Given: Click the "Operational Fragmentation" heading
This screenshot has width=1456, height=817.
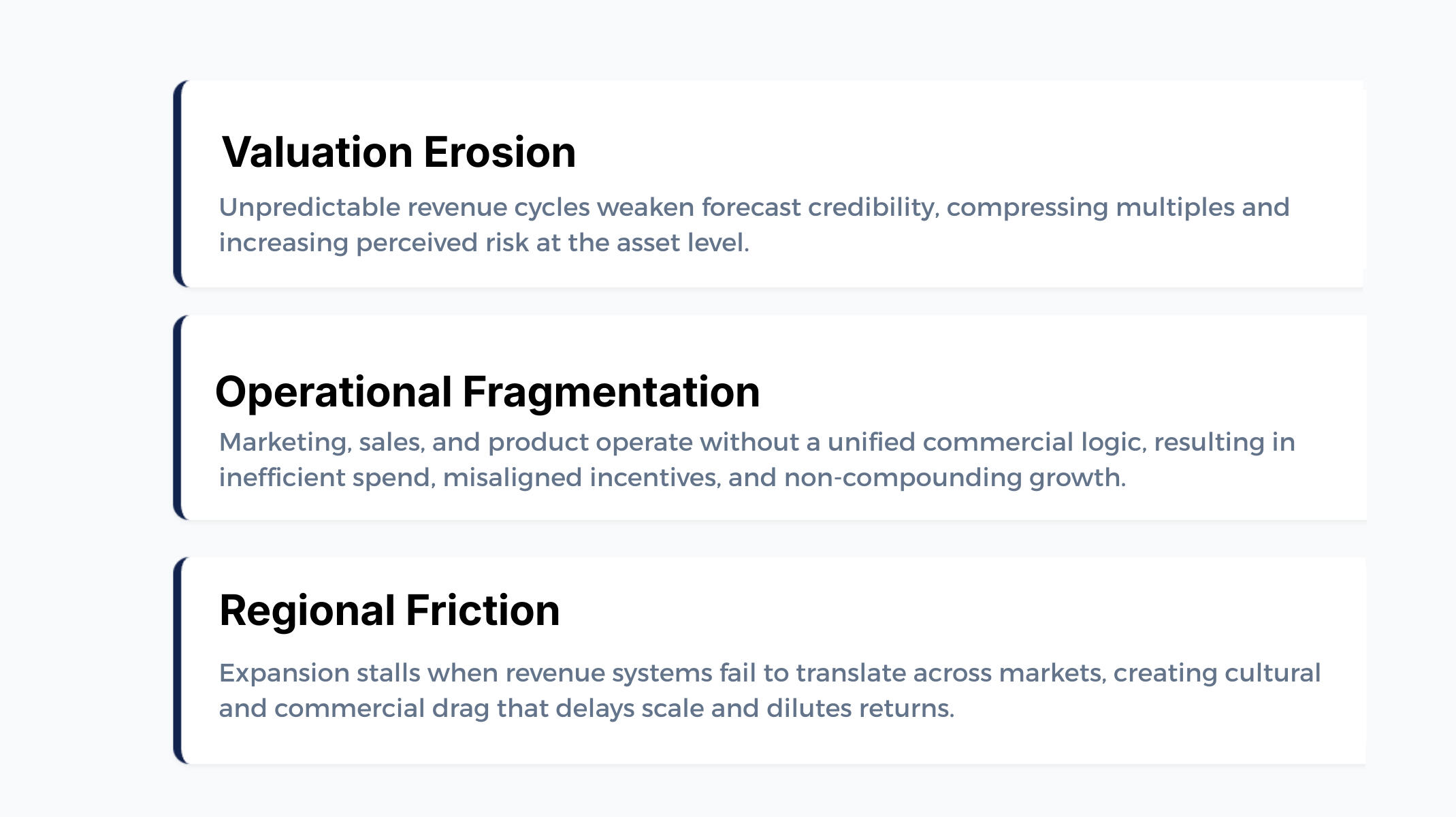Looking at the screenshot, I should pos(487,392).
